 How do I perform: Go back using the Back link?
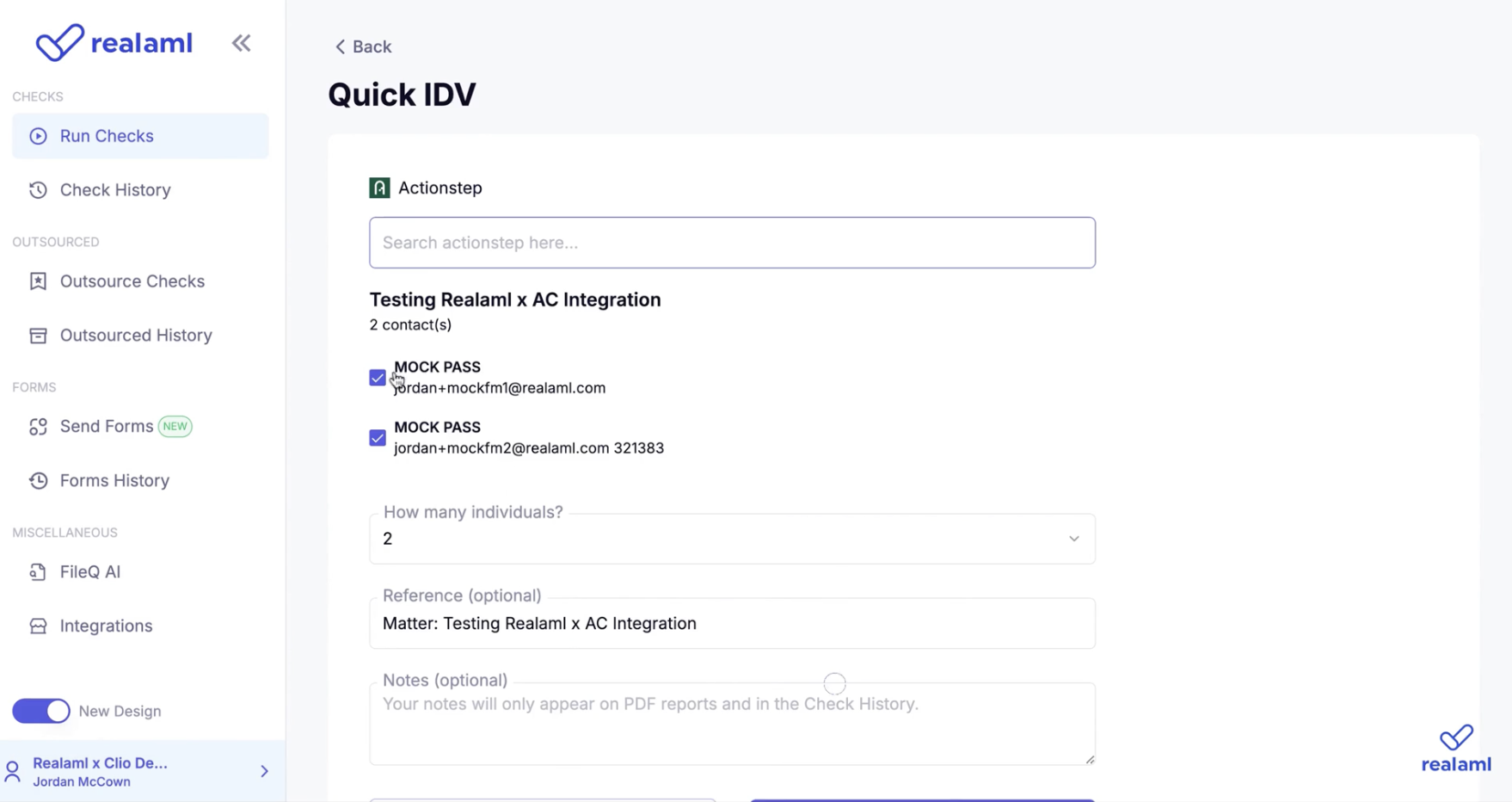[x=363, y=46]
